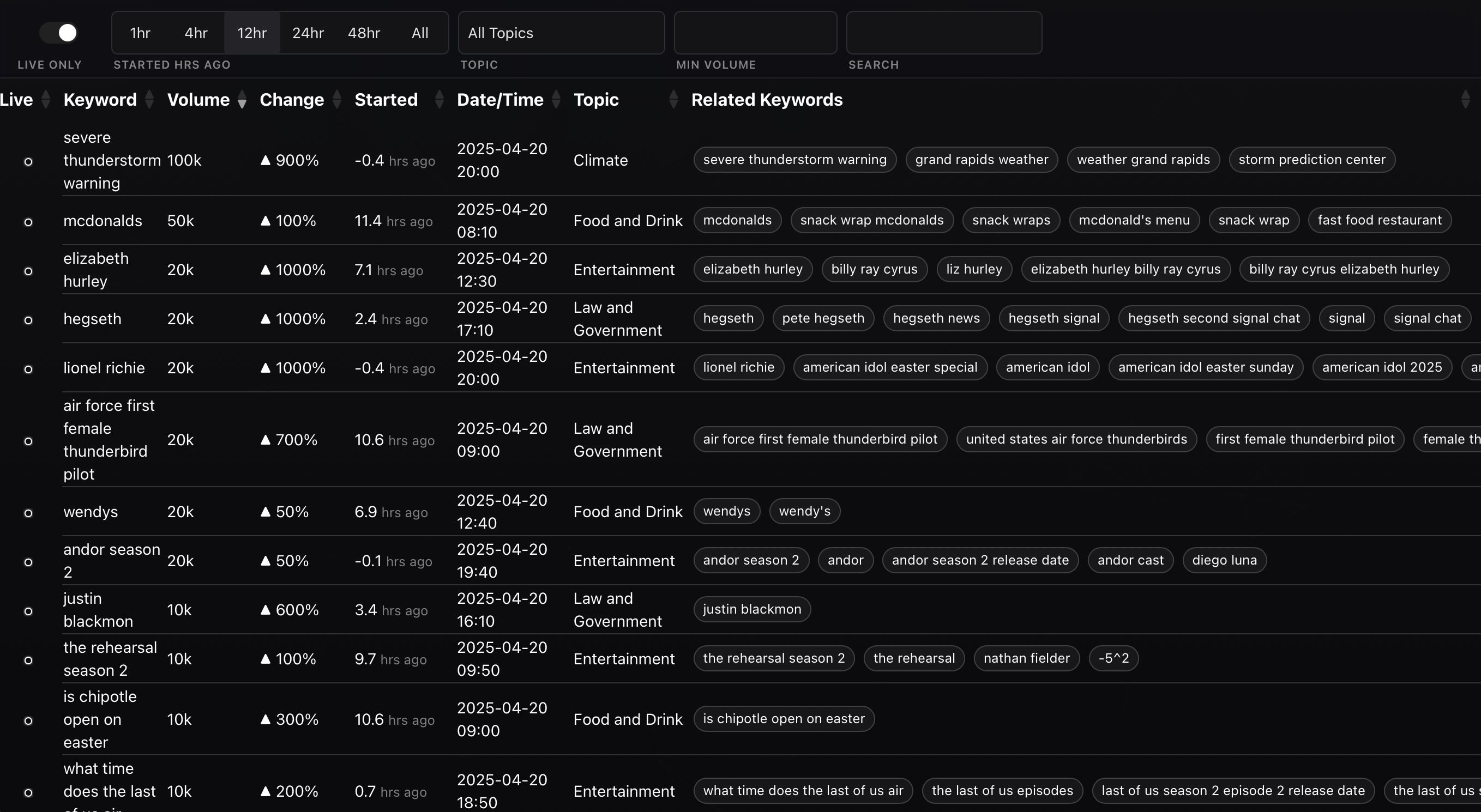1481x812 pixels.
Task: Sort by Keyword column arrows
Action: pos(149,99)
